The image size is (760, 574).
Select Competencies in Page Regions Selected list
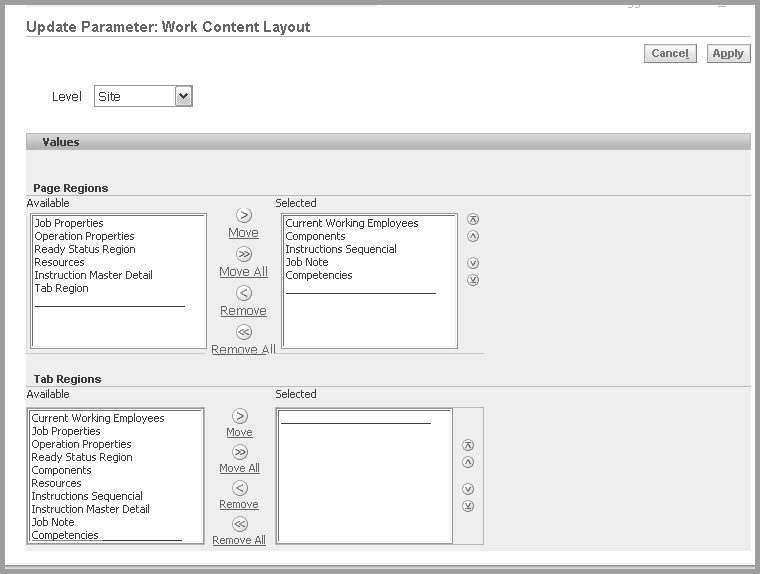click(319, 275)
